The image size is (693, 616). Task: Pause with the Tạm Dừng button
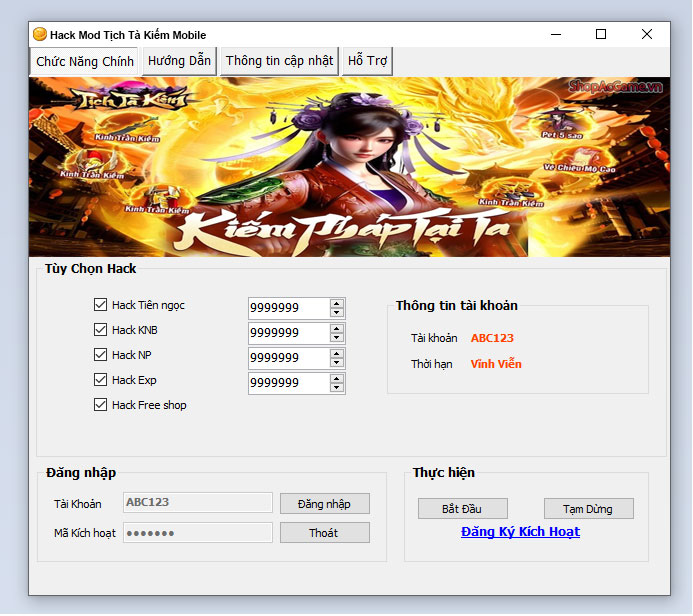point(589,509)
